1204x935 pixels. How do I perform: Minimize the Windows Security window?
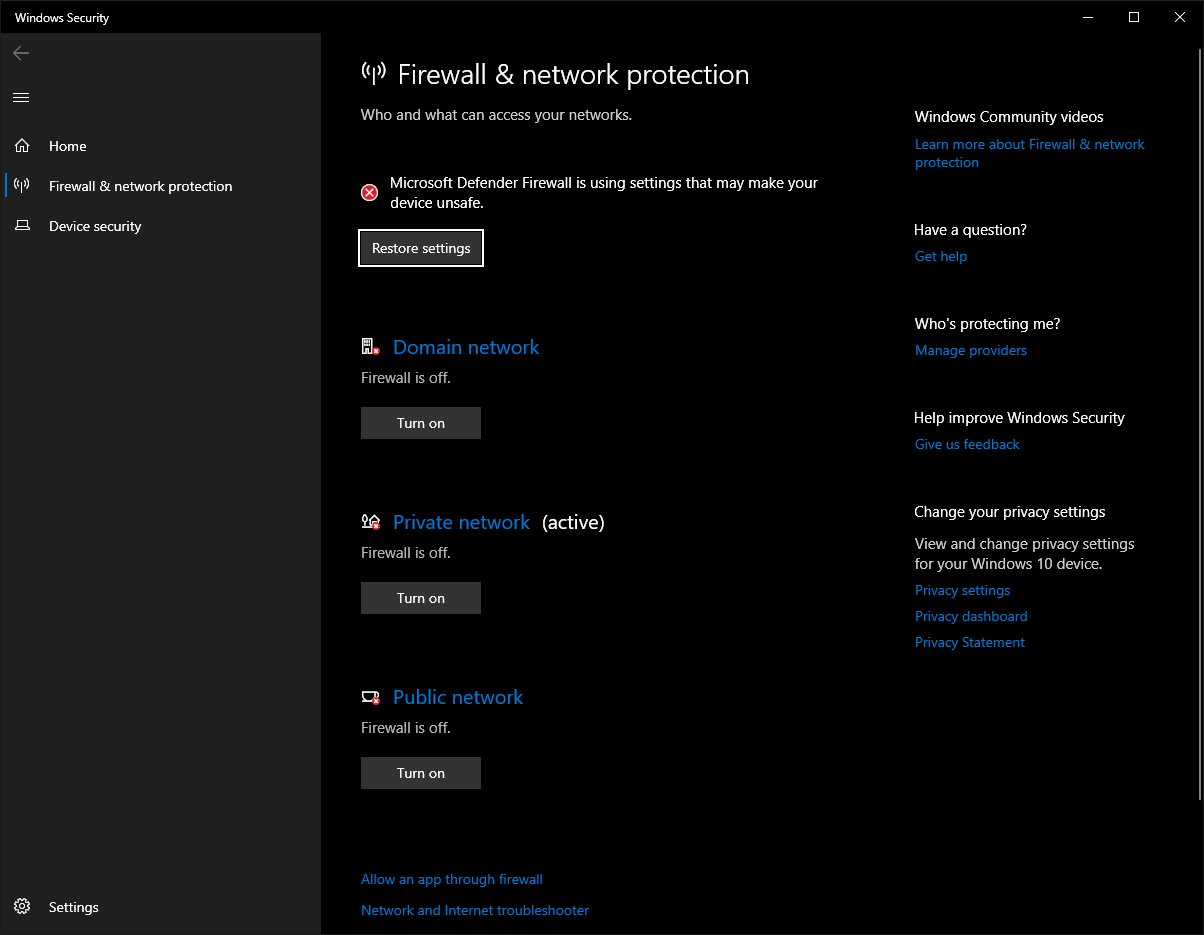click(1089, 17)
